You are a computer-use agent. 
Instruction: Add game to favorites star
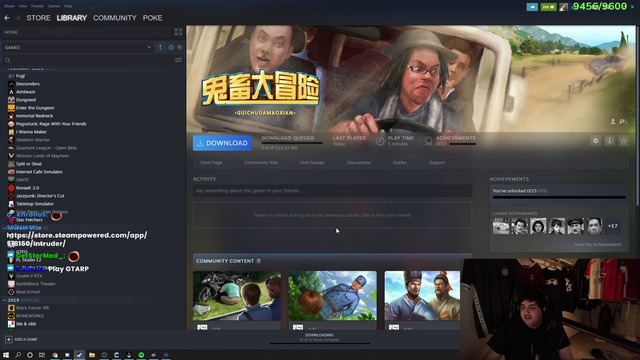pyautogui.click(x=623, y=141)
